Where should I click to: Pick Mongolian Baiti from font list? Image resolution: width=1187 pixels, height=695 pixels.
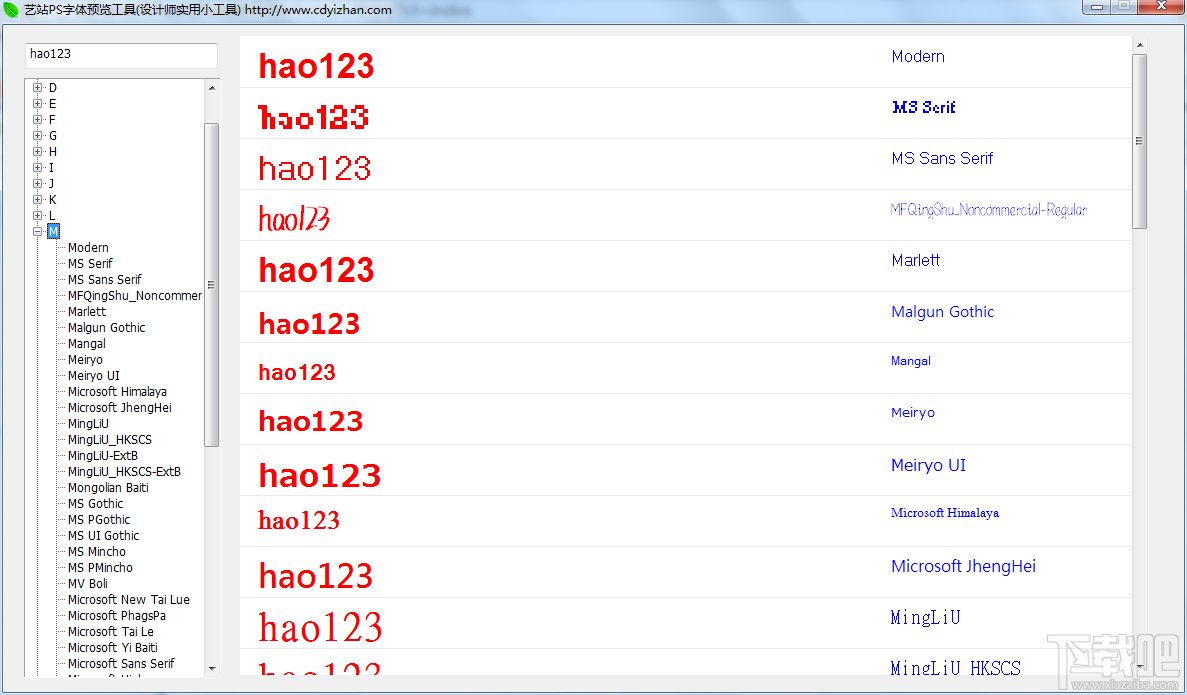coord(108,488)
